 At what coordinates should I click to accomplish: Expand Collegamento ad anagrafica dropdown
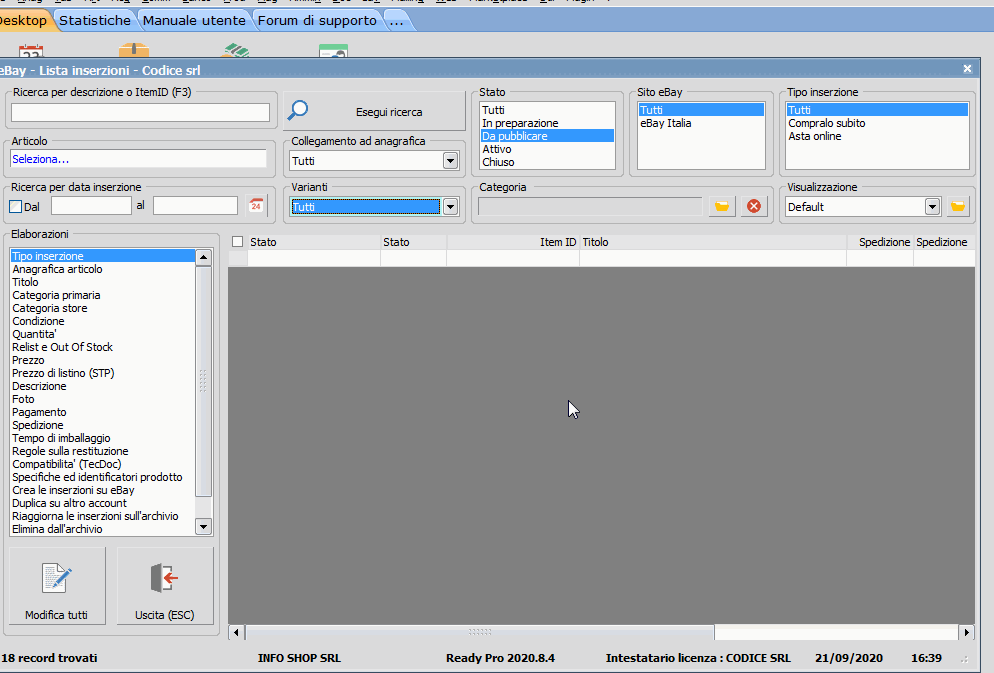(450, 161)
